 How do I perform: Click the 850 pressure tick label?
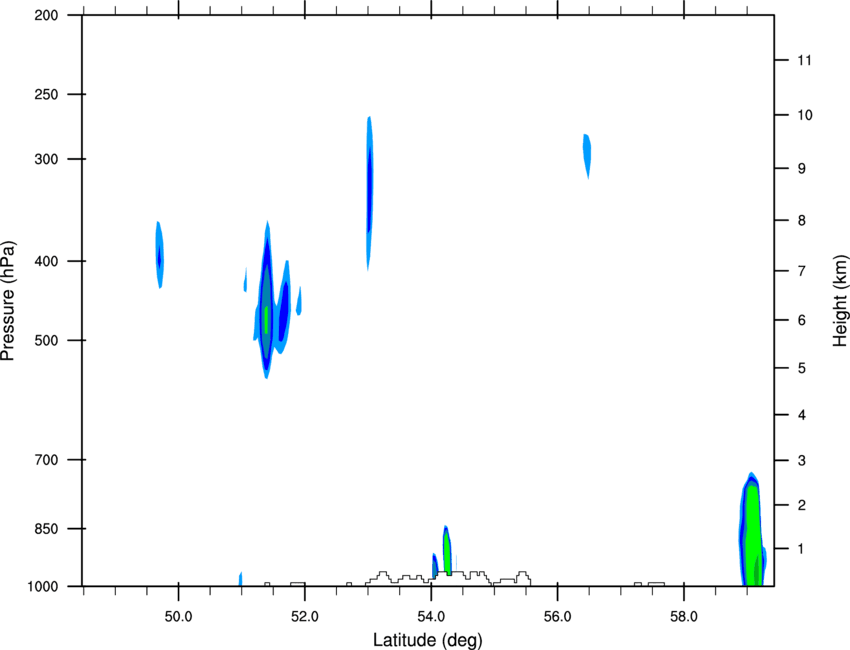tap(46, 529)
